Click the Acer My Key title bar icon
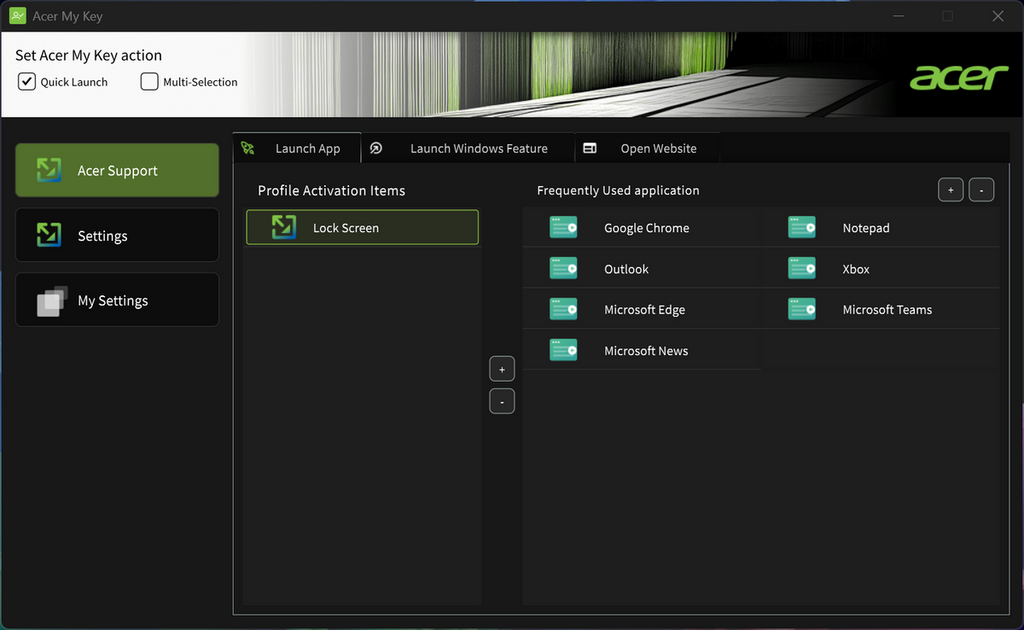1024x630 pixels. [x=18, y=16]
